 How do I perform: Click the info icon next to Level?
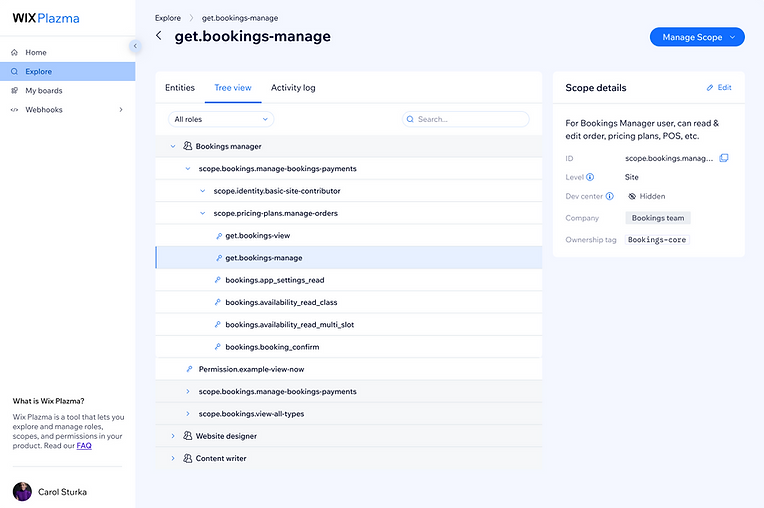pos(590,177)
